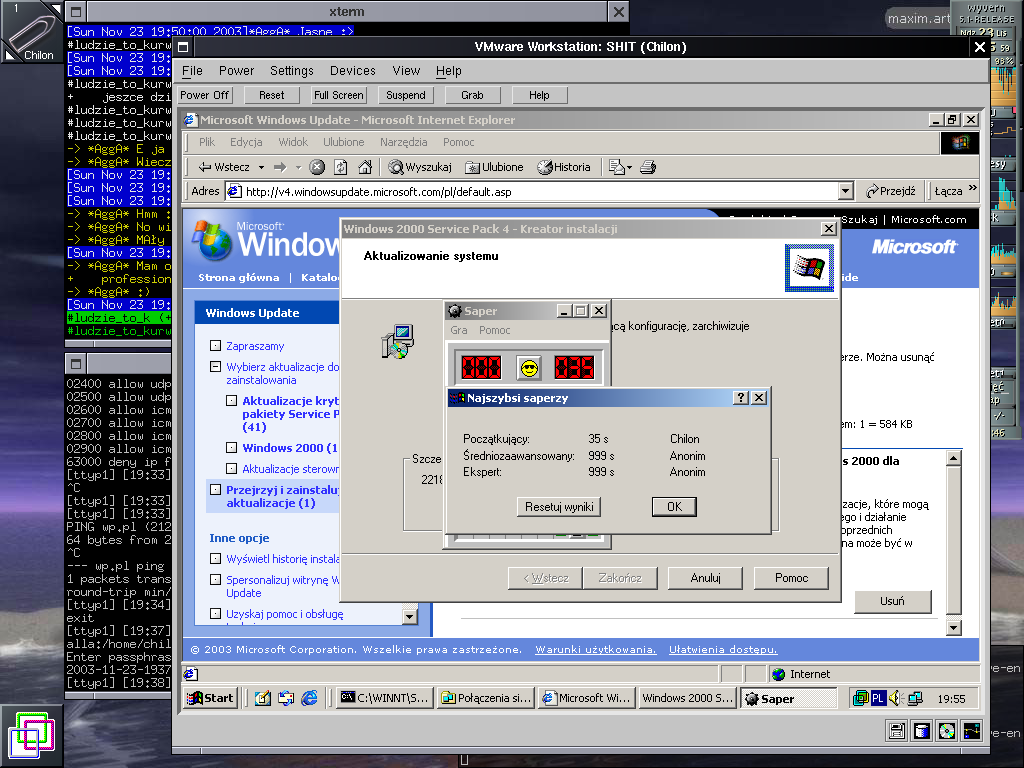Click the Minesweeper smiley face button

click(x=529, y=367)
